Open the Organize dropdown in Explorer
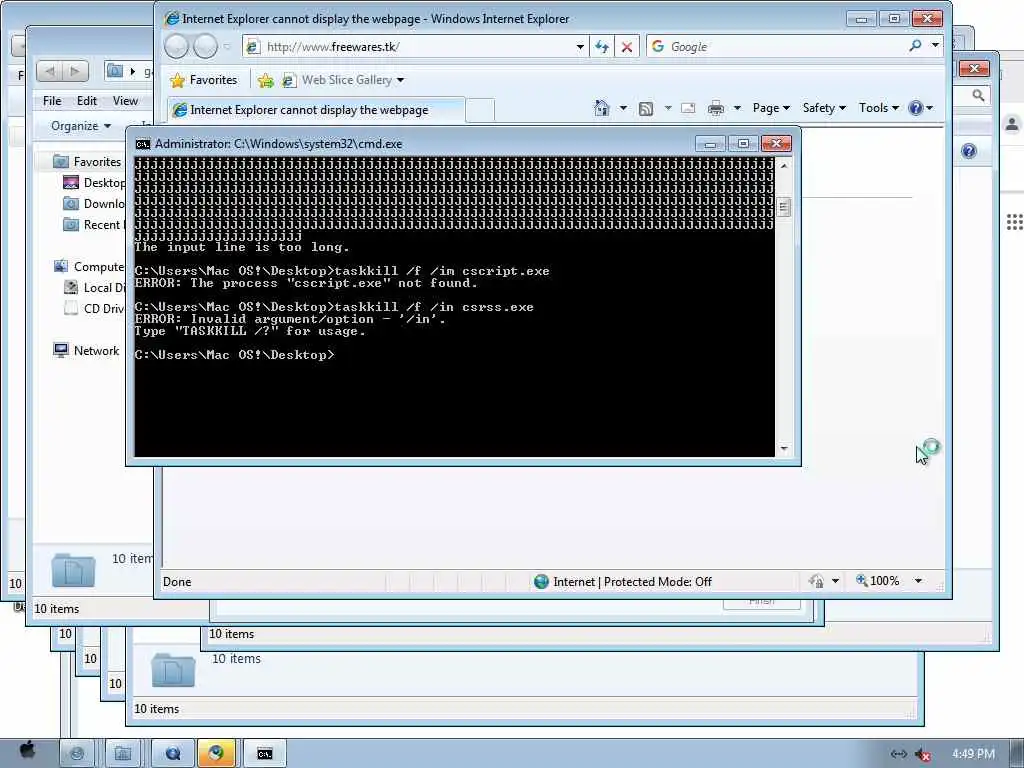Screen dimensions: 1024x768 click(x=81, y=125)
